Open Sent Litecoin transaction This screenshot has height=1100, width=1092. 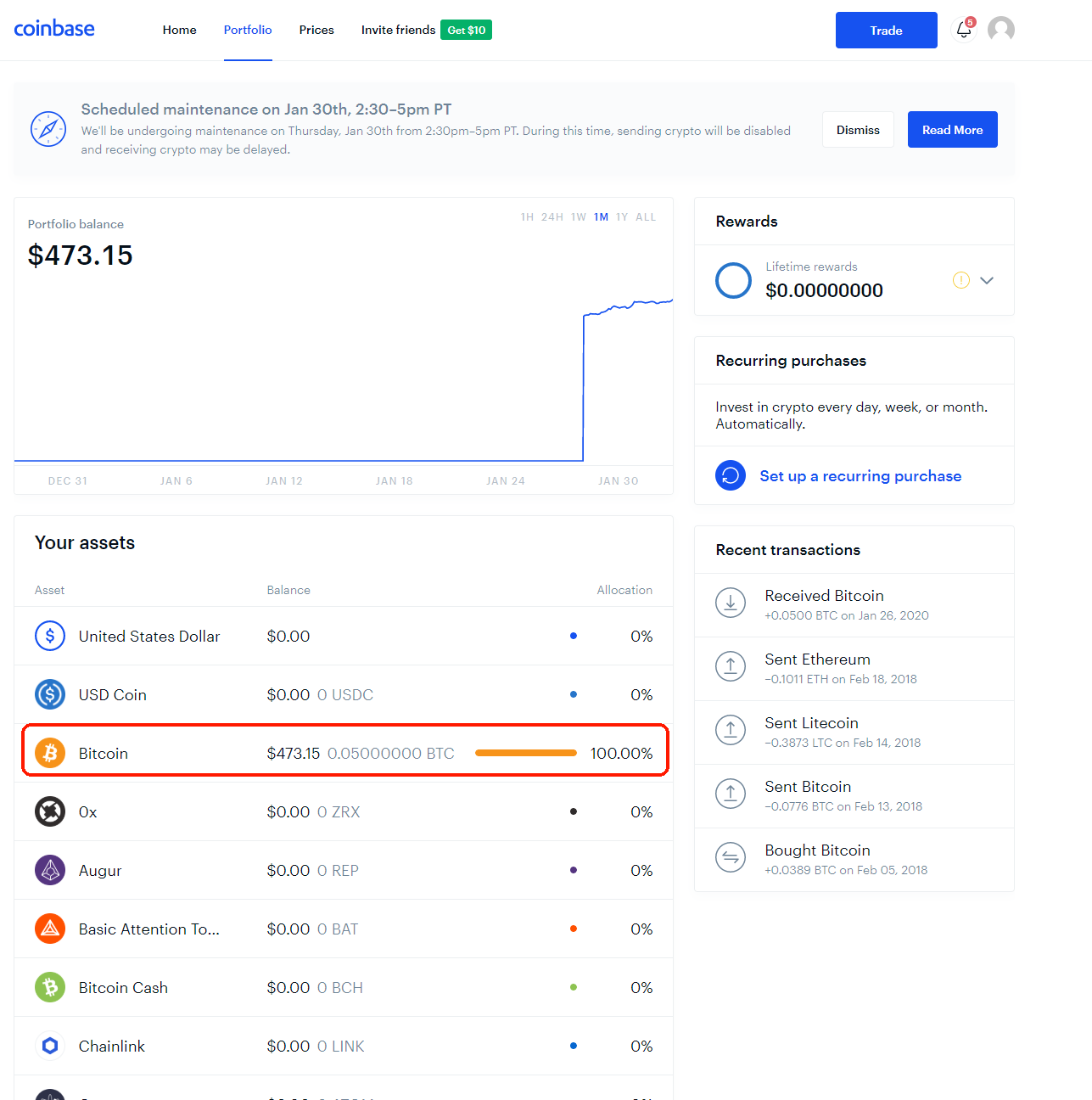(854, 732)
